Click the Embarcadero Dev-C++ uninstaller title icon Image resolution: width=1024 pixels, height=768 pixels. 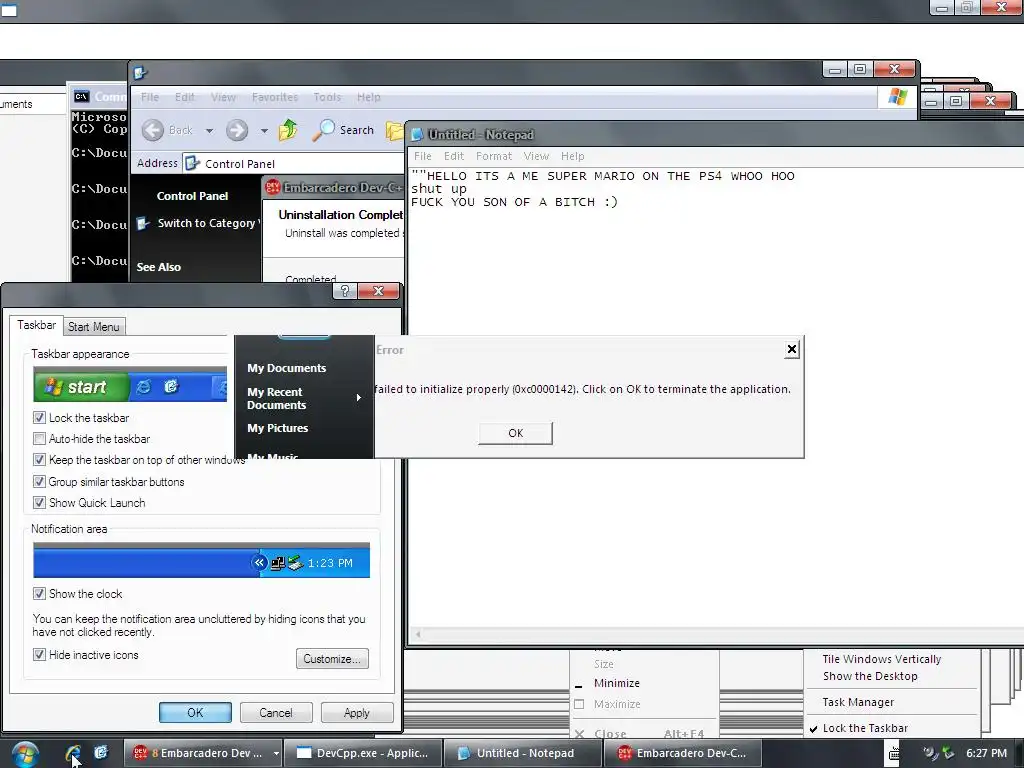(272, 187)
